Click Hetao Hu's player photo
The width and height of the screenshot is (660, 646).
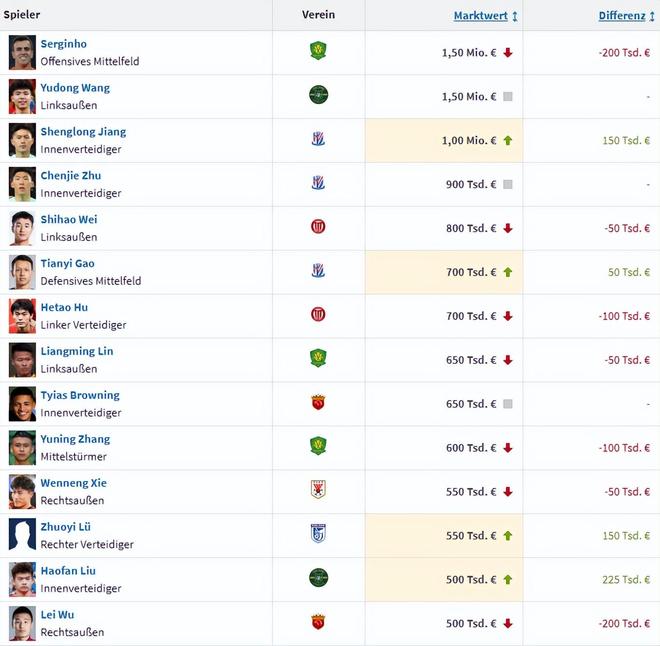pyautogui.click(x=22, y=316)
